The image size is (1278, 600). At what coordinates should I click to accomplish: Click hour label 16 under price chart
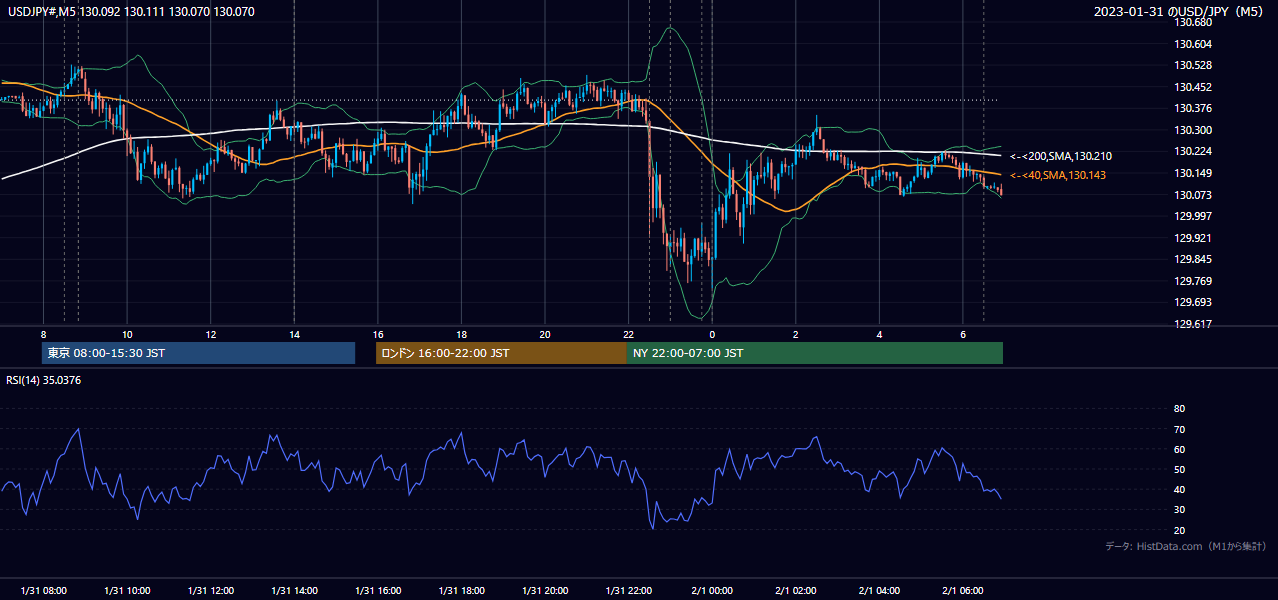coord(377,334)
